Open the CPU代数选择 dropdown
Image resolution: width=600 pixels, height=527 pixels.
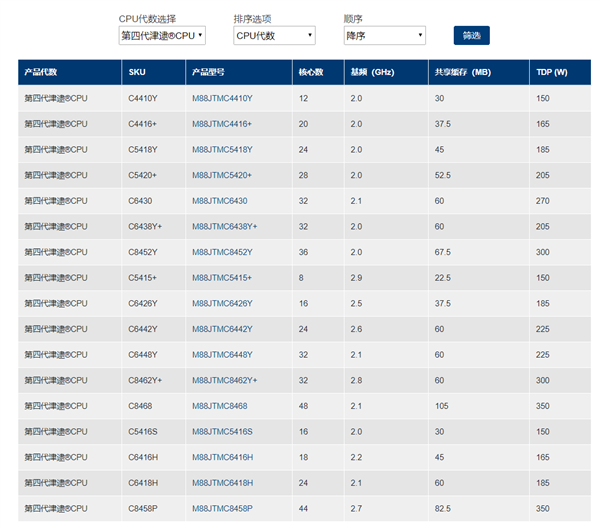click(x=162, y=36)
